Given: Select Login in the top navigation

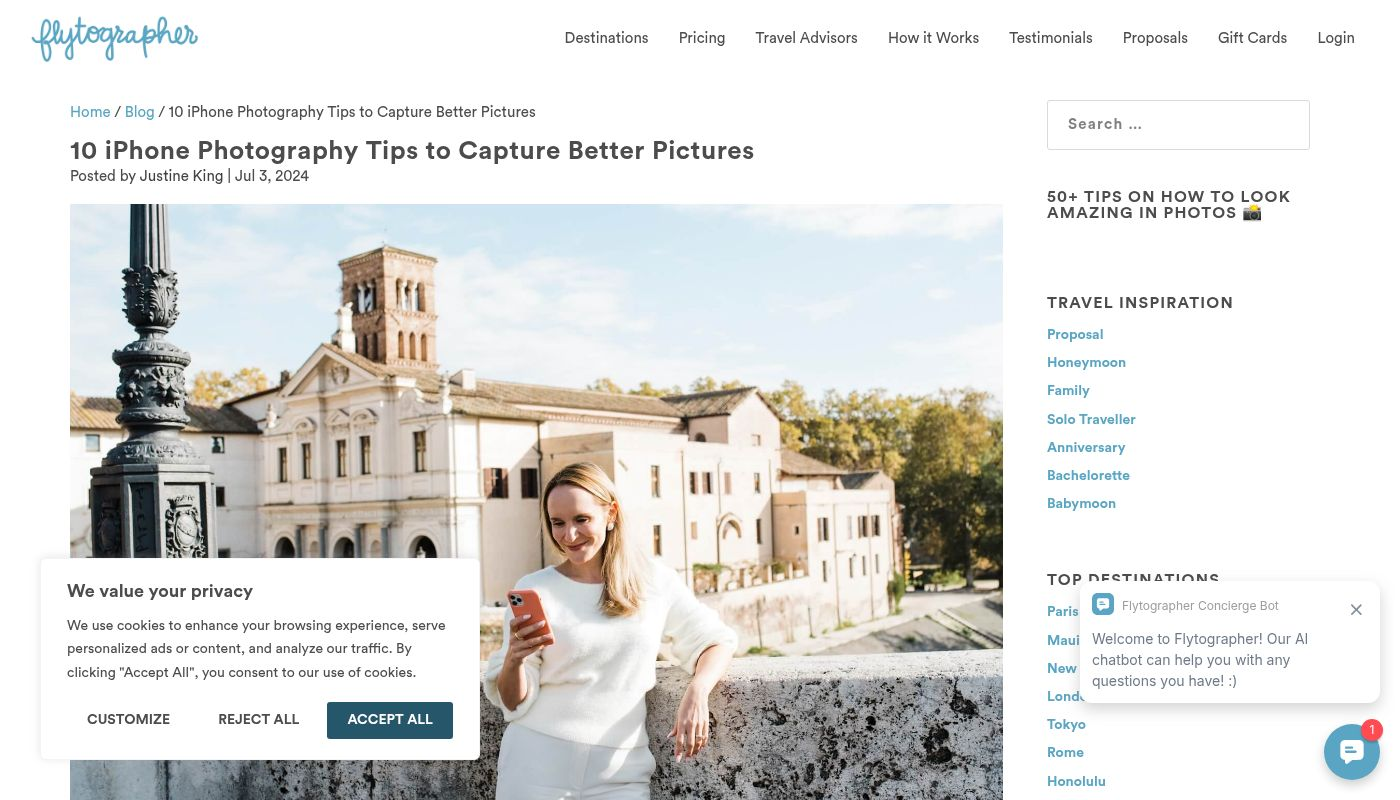Looking at the screenshot, I should coord(1336,38).
